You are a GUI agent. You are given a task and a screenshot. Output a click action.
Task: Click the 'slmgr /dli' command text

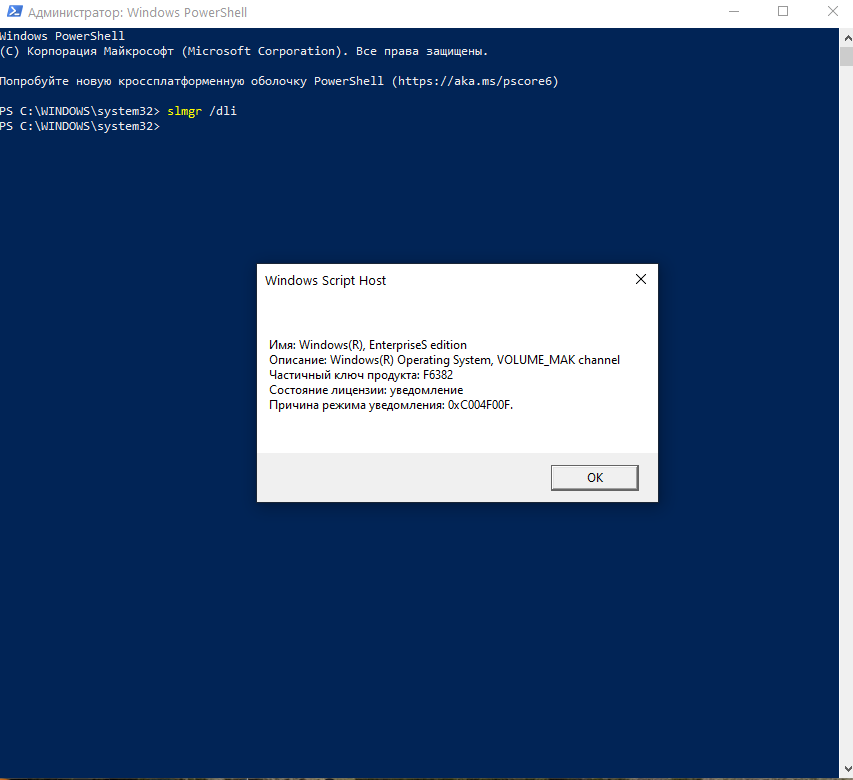(x=202, y=111)
